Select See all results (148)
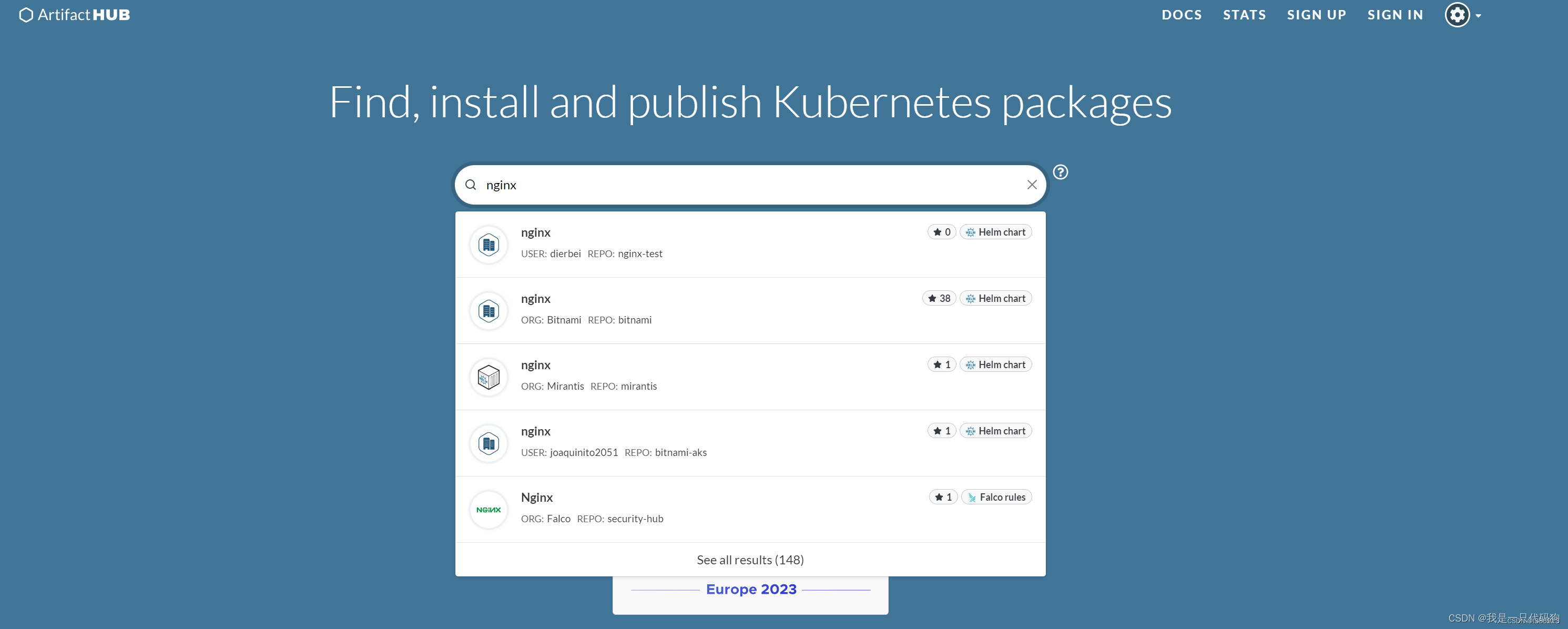1568x629 pixels. [750, 560]
